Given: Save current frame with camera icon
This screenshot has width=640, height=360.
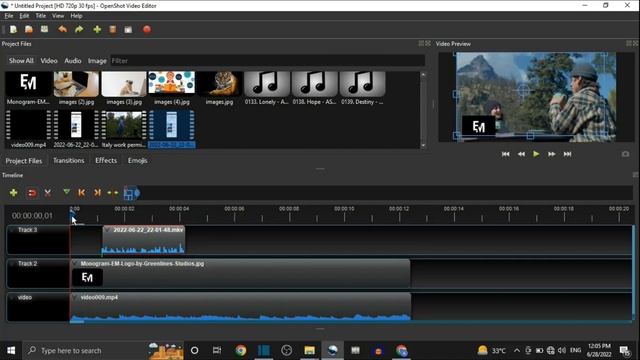Looking at the screenshot, I should 625,154.
